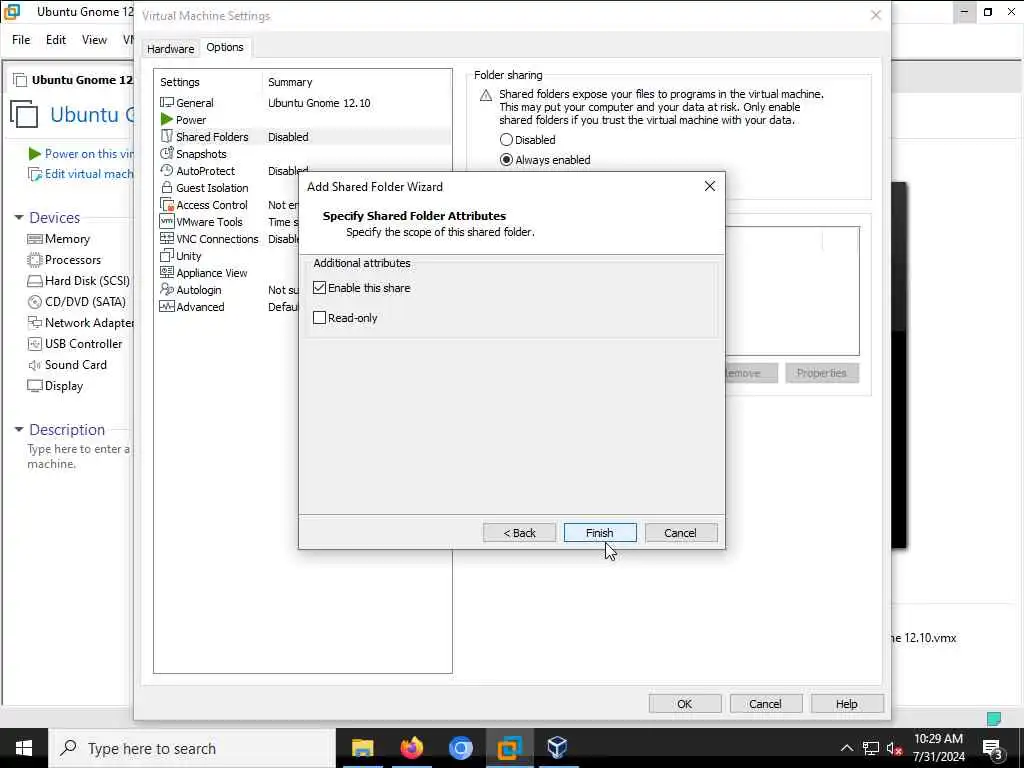Click the muted volume tray icon

click(895, 749)
